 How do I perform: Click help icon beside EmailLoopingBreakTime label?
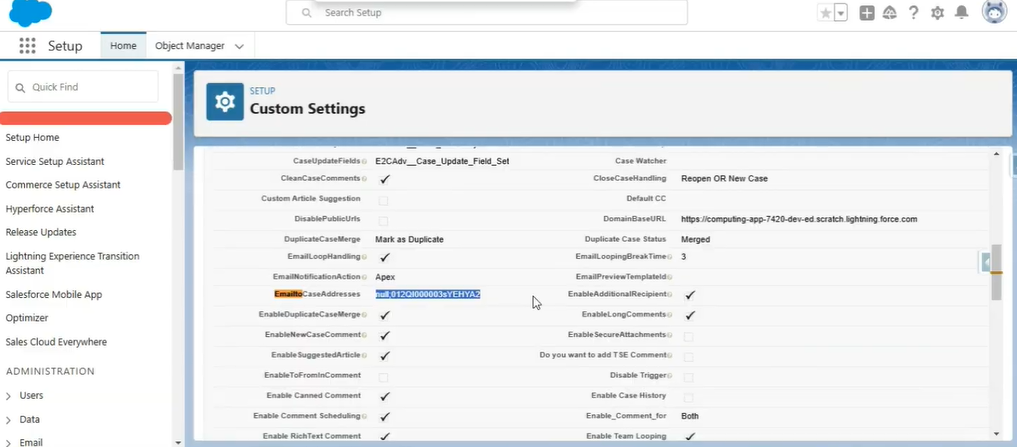tap(671, 257)
